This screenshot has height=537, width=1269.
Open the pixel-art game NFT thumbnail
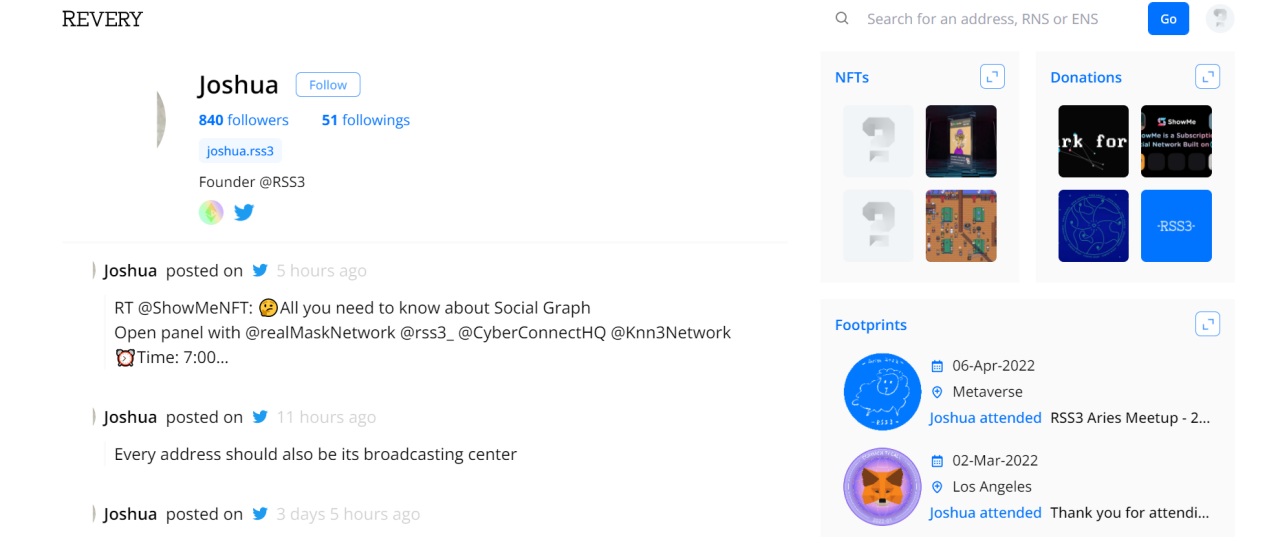961,226
